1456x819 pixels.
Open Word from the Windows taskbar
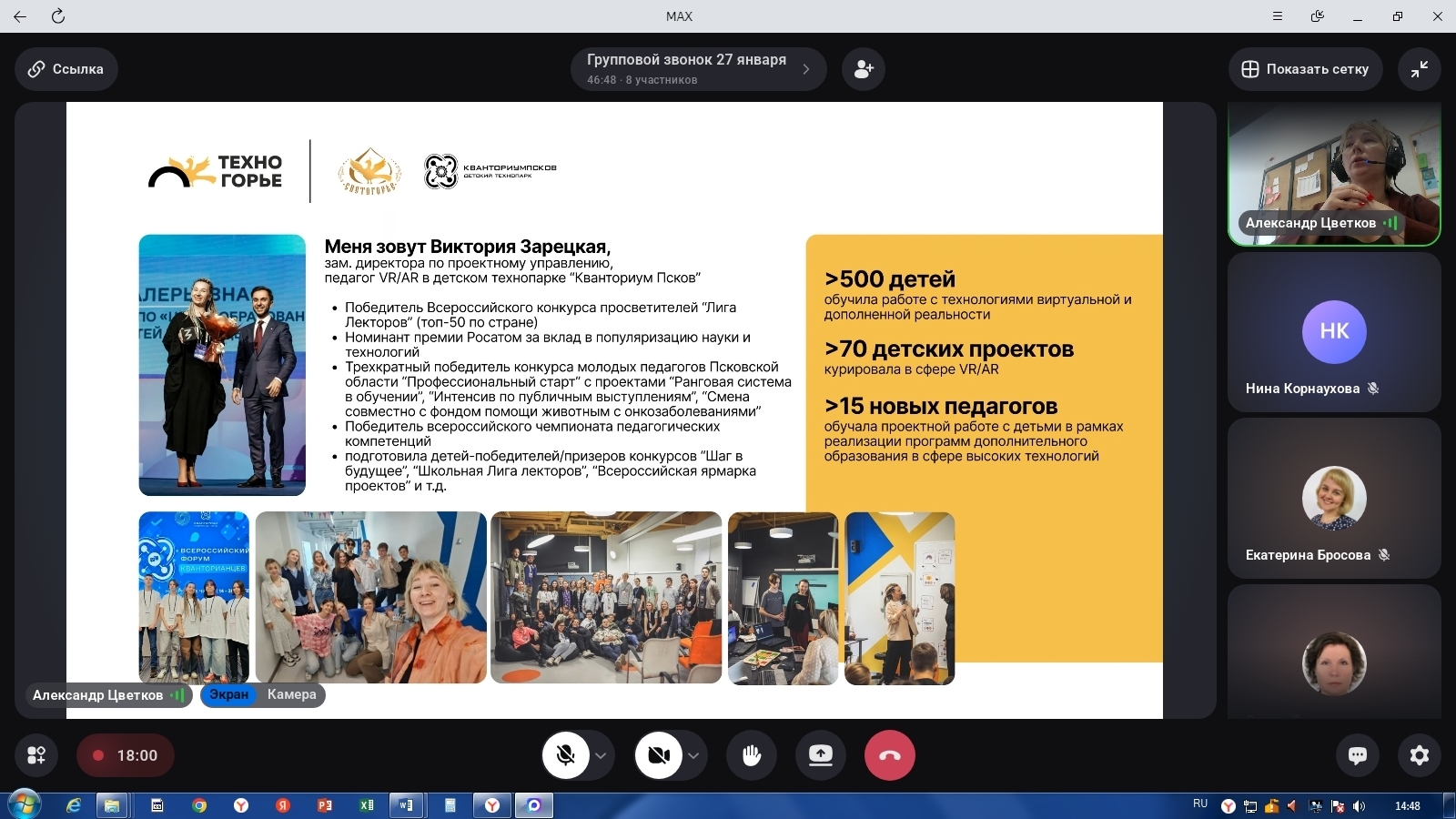(406, 805)
